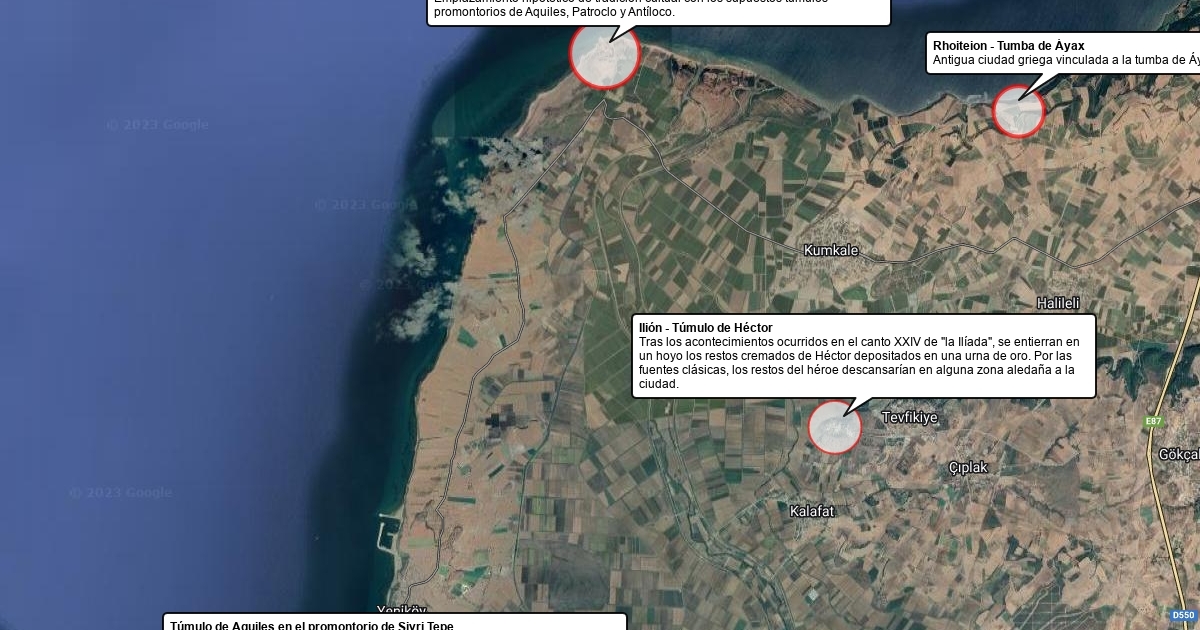Image resolution: width=1200 pixels, height=630 pixels.
Task: Click the top popup mentioning Aquiles, Patroclo y Antíloco
Action: click(x=657, y=11)
